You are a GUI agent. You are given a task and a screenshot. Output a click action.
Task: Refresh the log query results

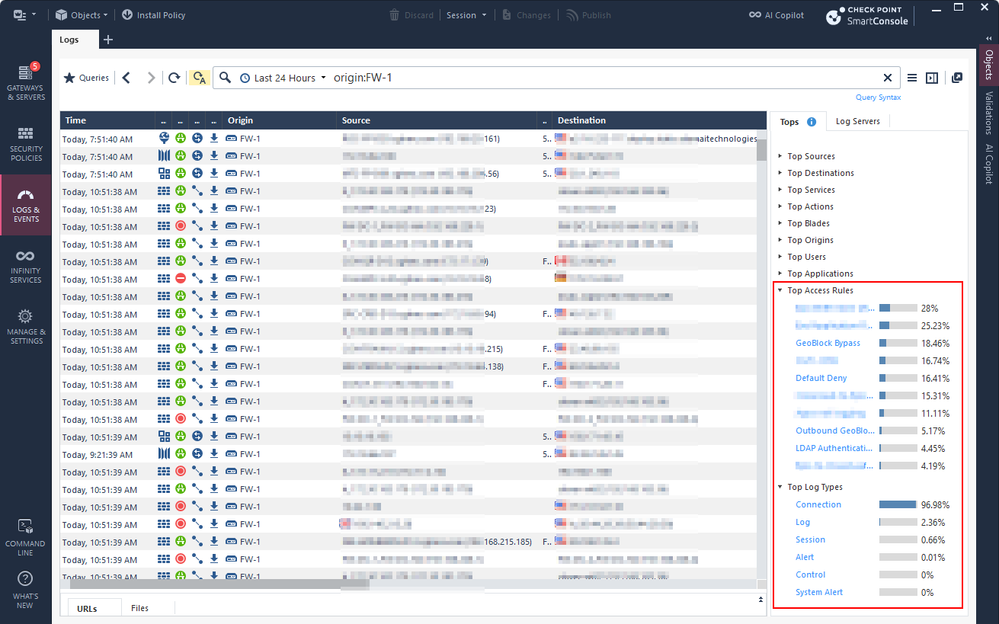175,78
